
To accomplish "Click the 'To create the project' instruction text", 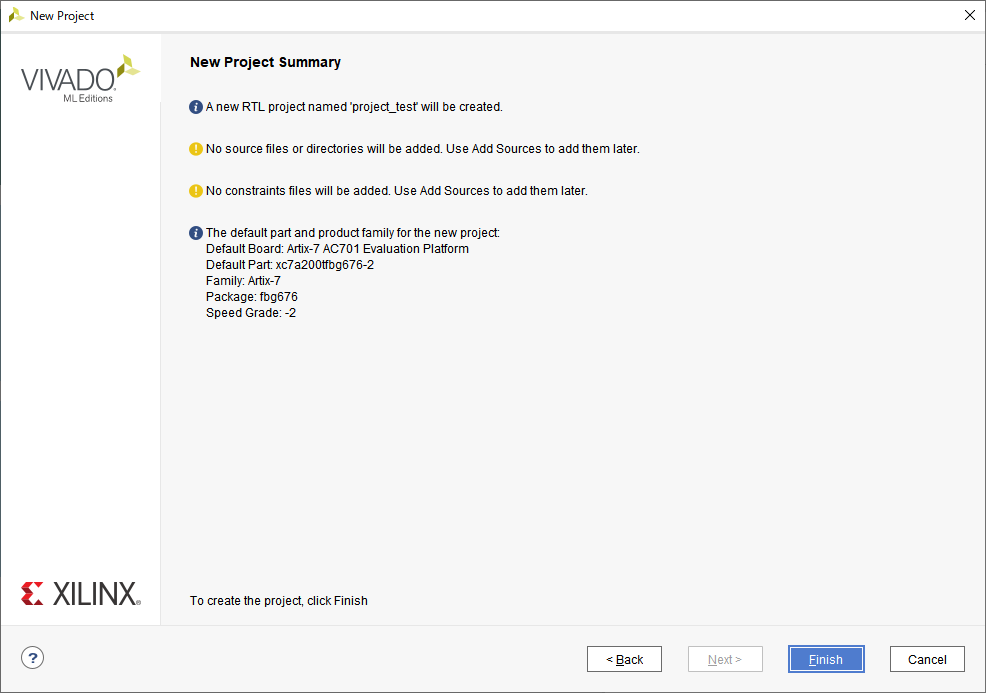I will tap(279, 601).
